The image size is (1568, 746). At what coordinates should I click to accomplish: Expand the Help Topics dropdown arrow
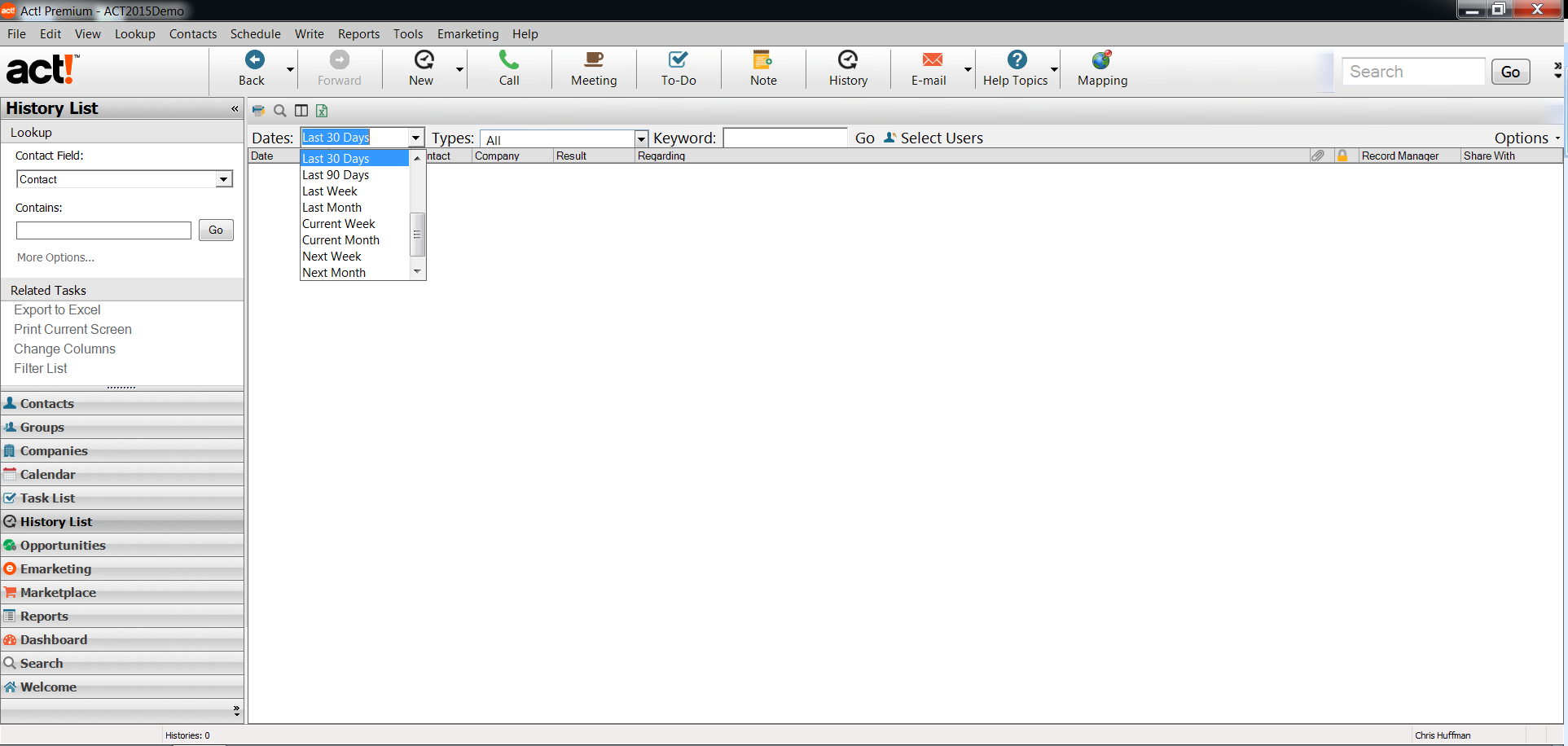1054,70
